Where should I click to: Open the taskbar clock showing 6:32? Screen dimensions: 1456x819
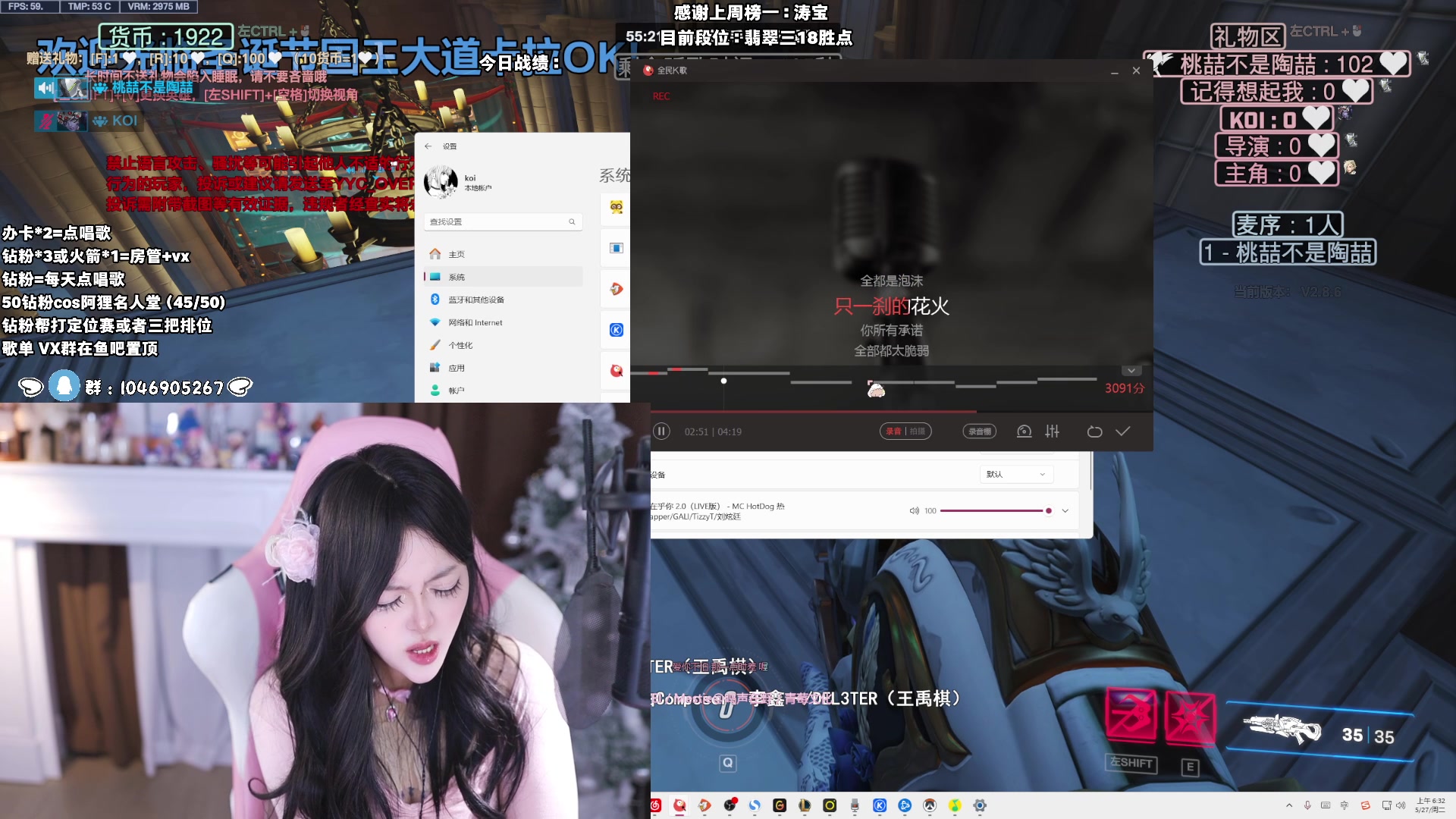click(1430, 805)
